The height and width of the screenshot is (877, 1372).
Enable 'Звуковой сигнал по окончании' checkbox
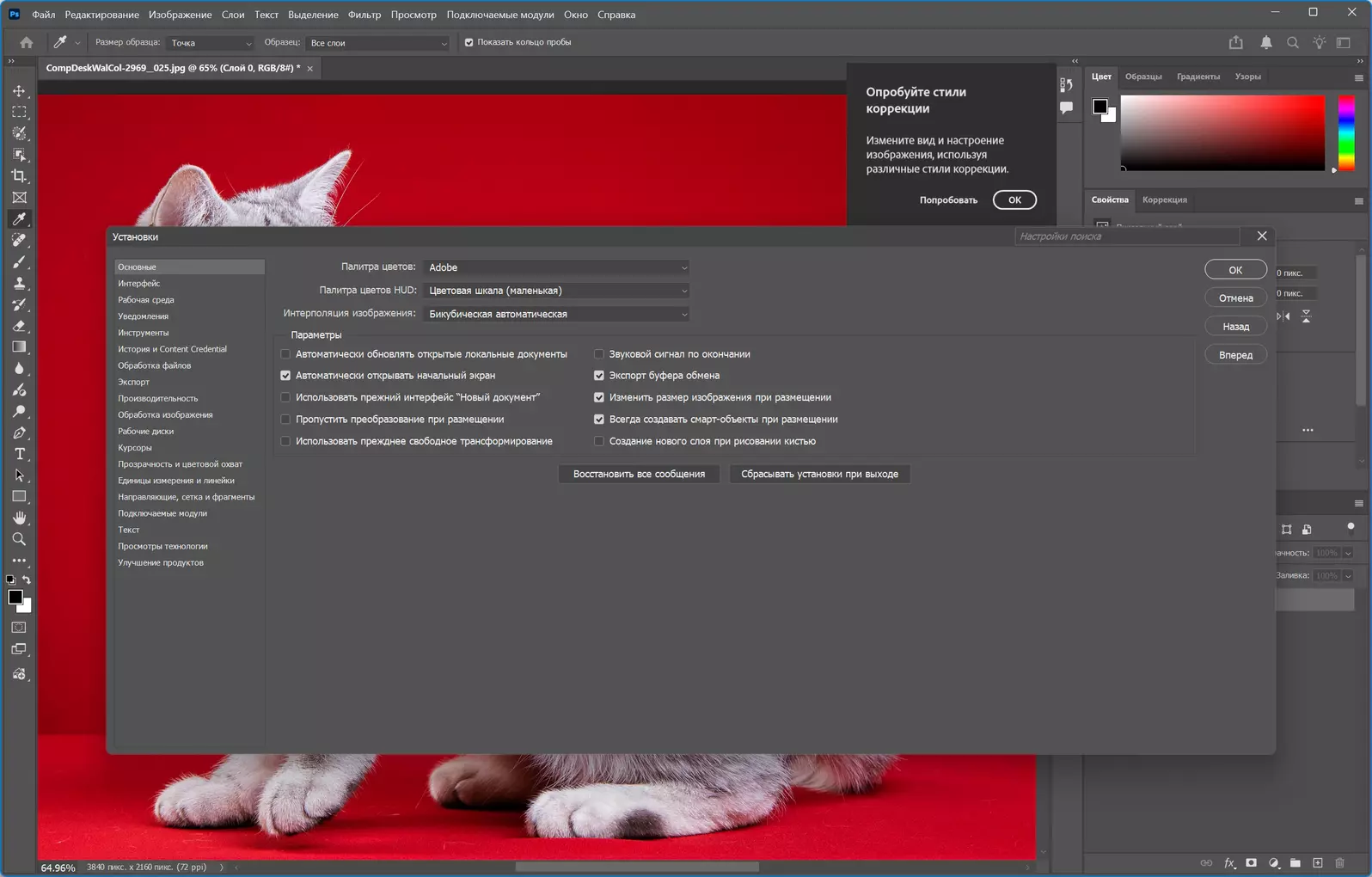(x=599, y=354)
